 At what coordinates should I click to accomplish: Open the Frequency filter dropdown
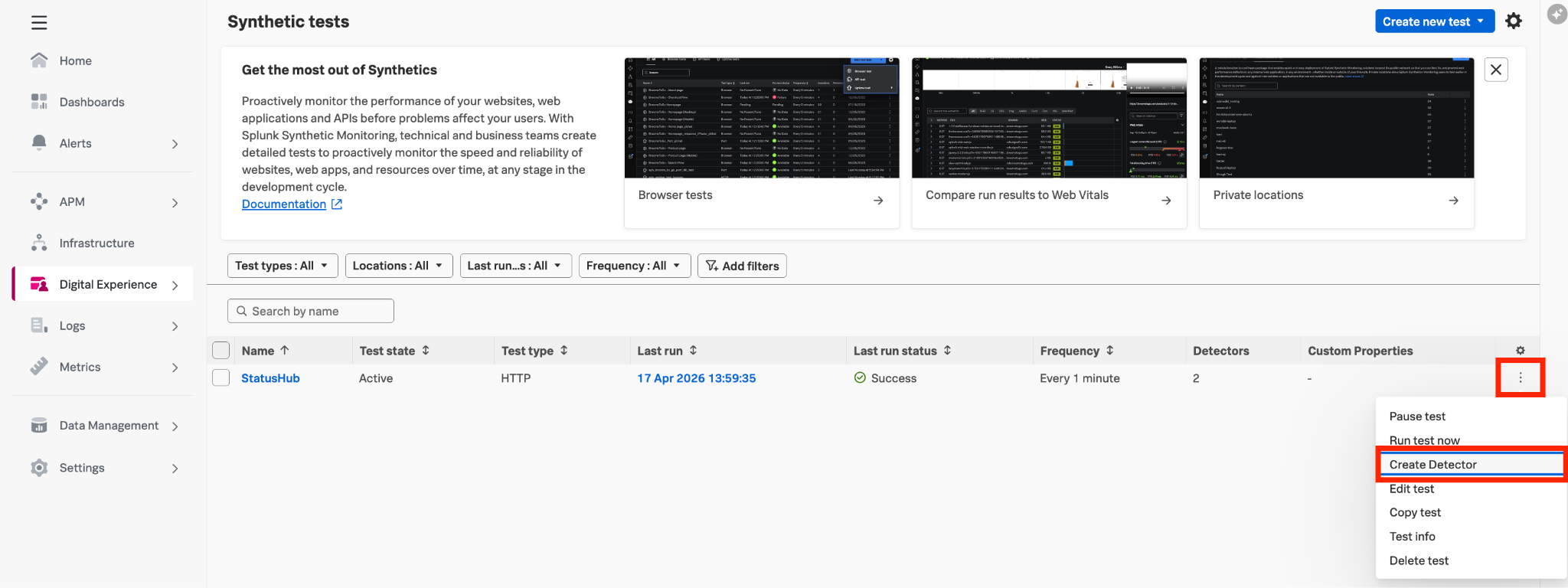(x=635, y=266)
